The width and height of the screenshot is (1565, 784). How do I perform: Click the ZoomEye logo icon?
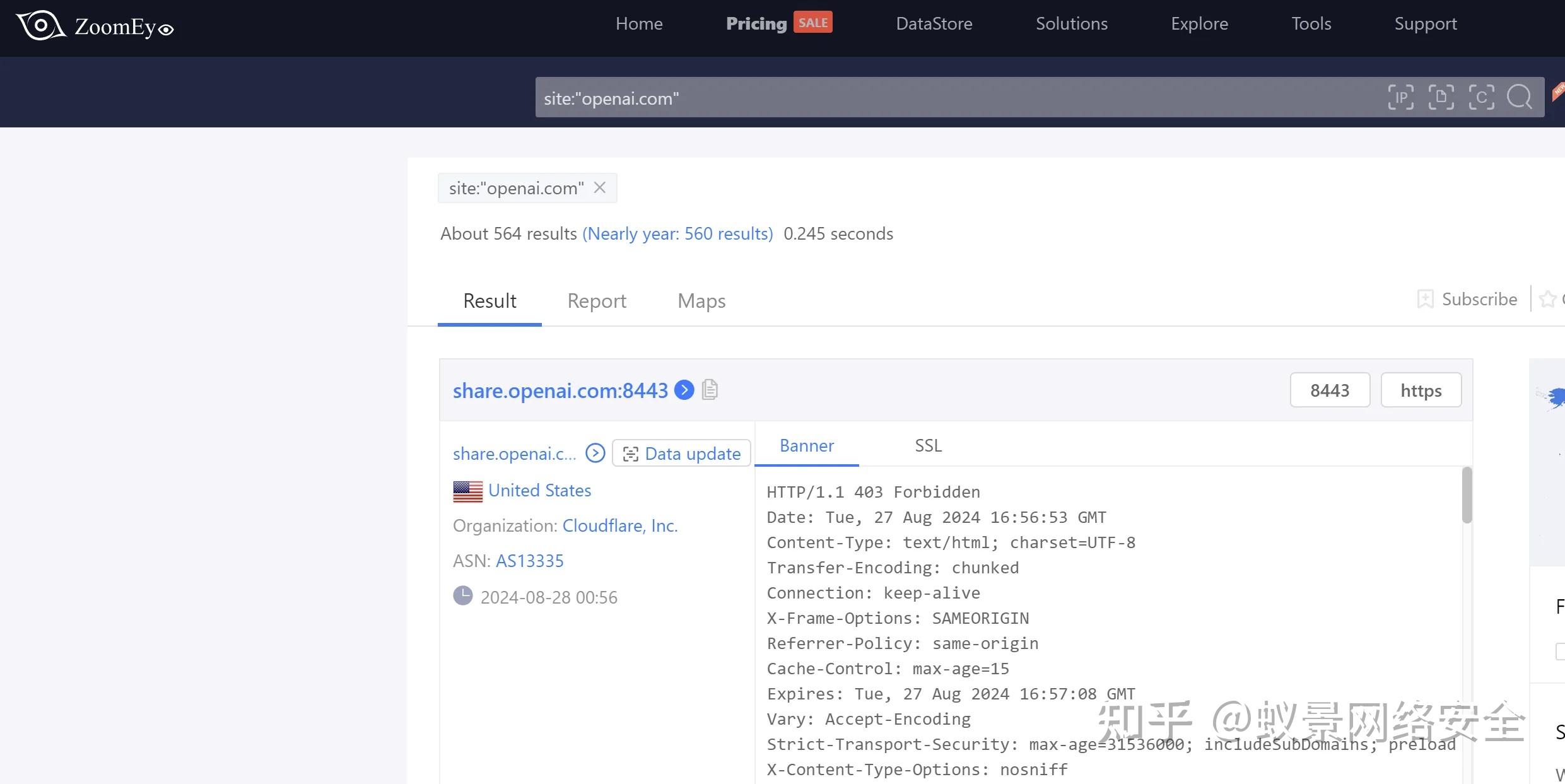[40, 26]
